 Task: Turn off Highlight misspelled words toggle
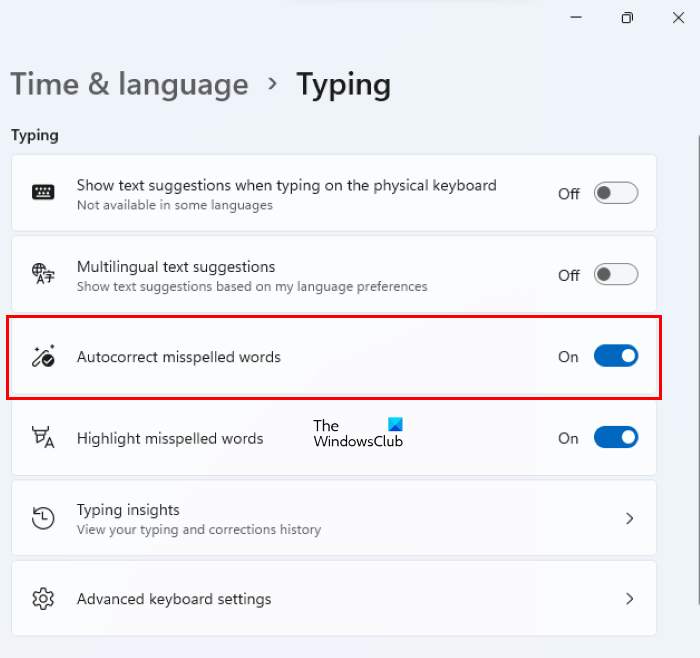(x=615, y=437)
